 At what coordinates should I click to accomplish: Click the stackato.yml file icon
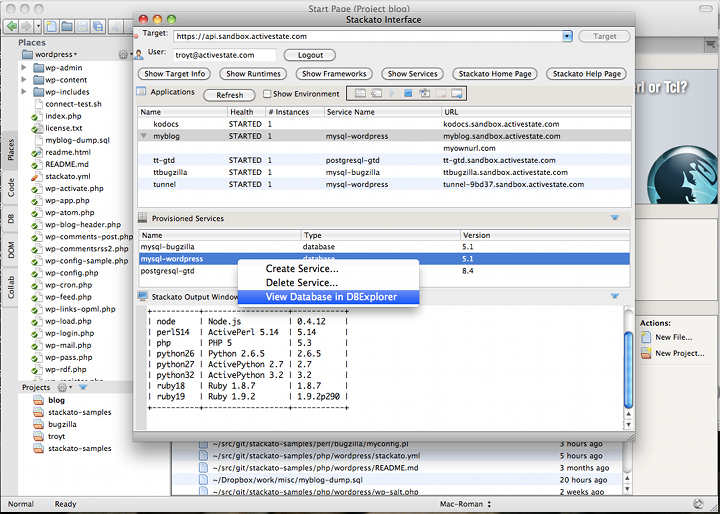36,176
